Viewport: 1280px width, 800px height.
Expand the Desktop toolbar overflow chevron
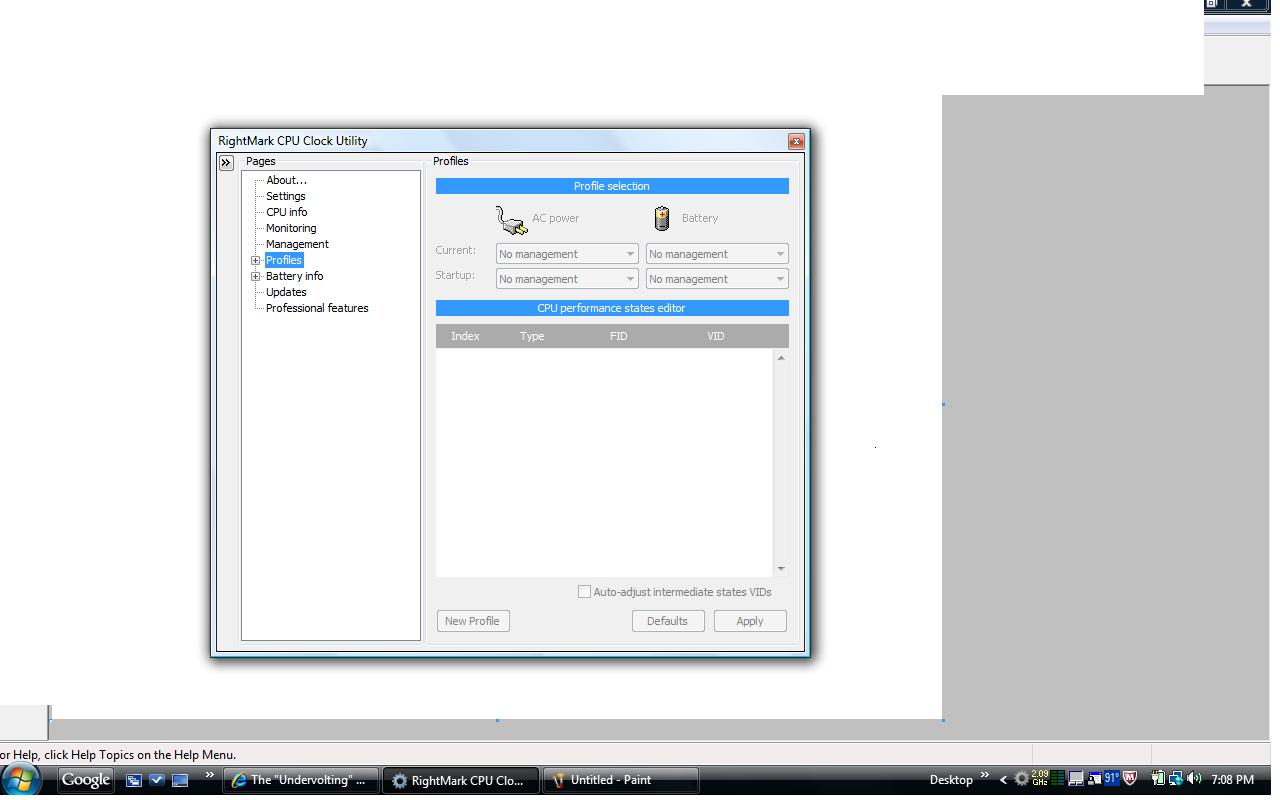tap(984, 775)
